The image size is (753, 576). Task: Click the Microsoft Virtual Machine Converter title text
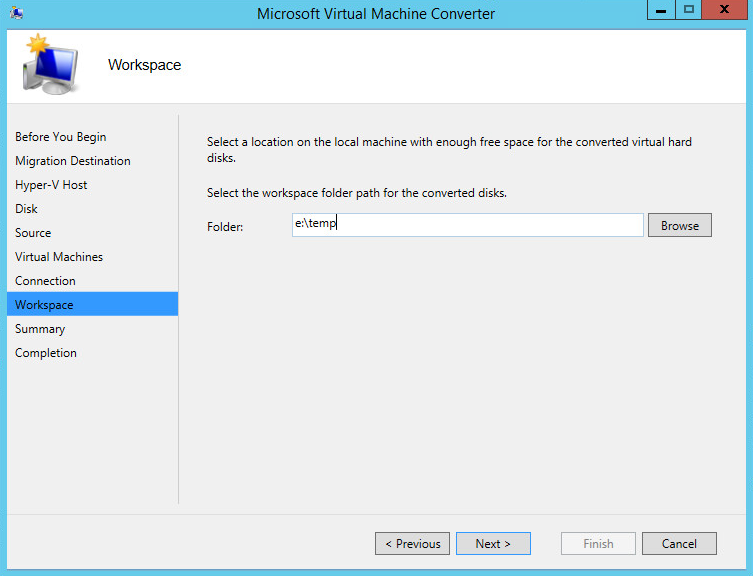(376, 13)
